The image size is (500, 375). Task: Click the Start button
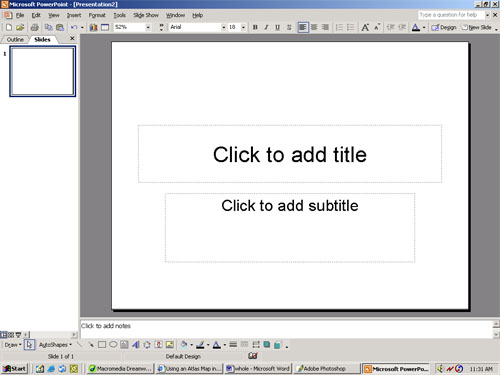(14, 369)
